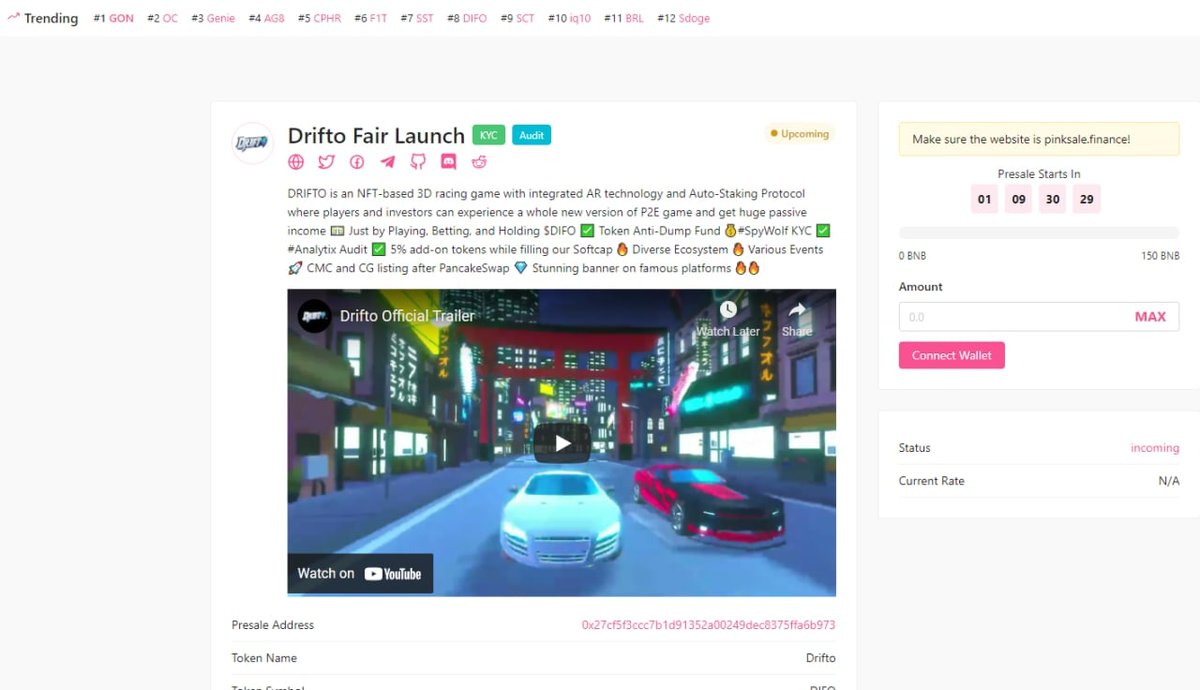Click the countdown seconds box '29'
This screenshot has height=690, width=1200.
point(1086,199)
